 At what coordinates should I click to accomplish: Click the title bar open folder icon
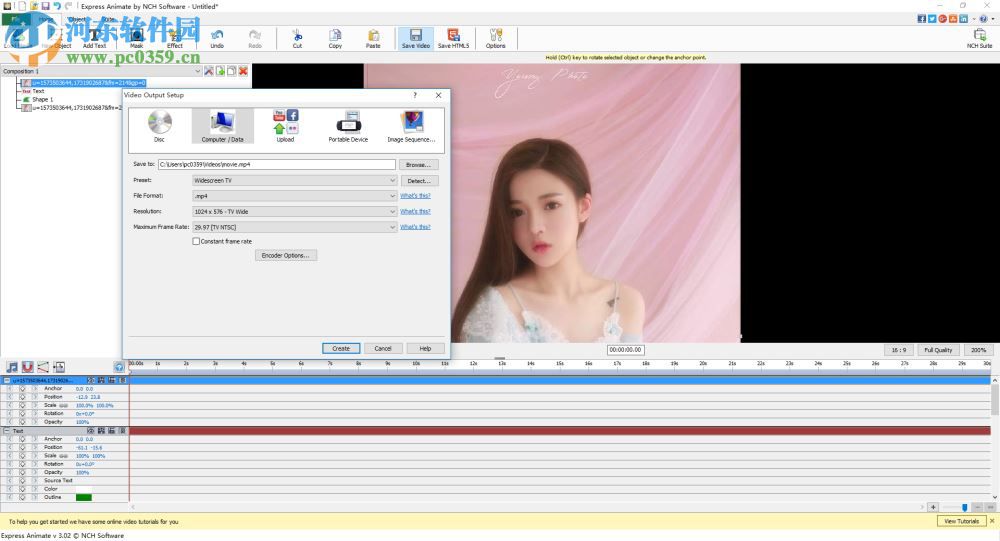tap(34, 6)
